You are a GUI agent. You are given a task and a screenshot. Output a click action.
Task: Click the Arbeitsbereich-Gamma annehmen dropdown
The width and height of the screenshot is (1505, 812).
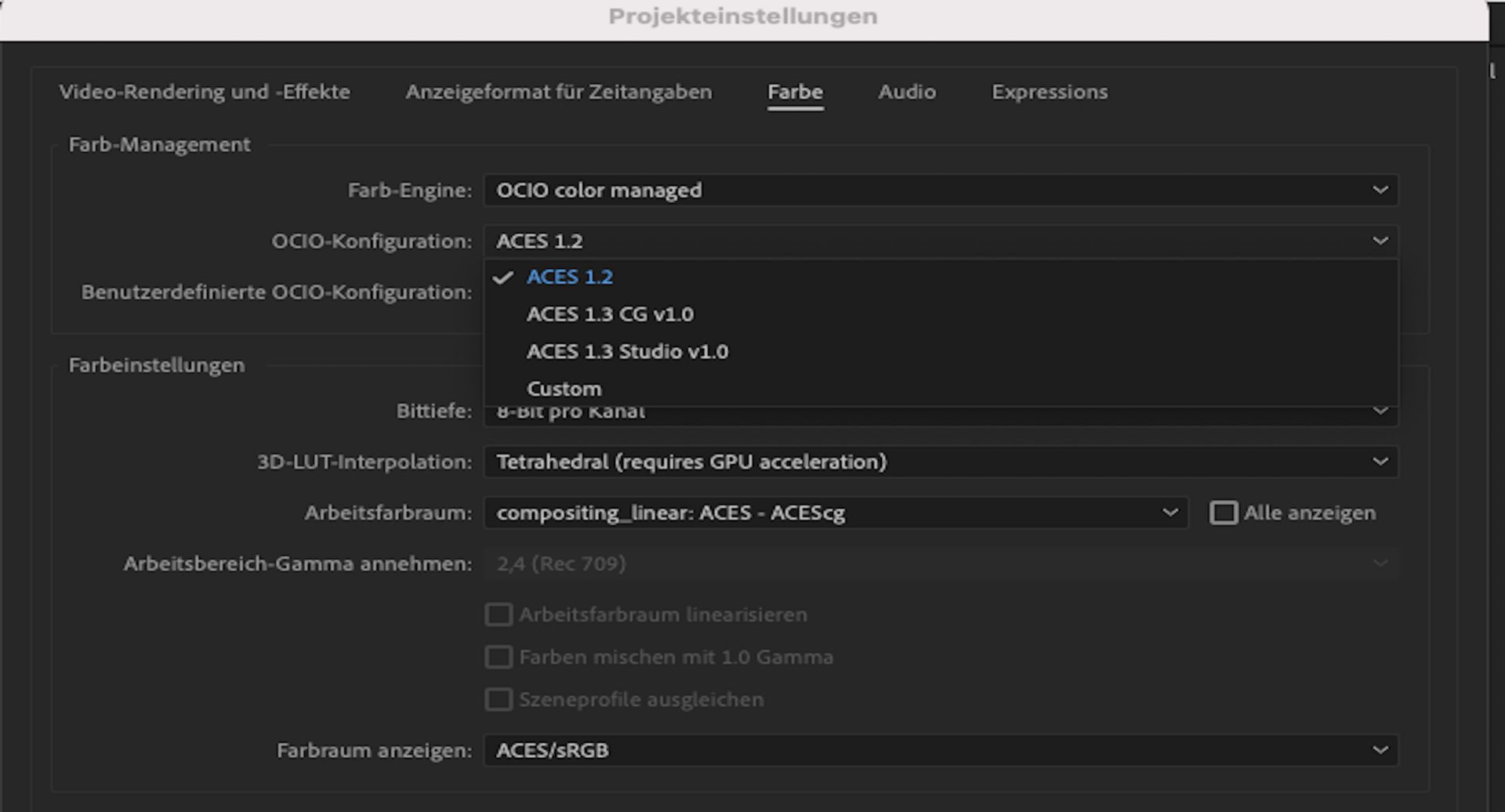pyautogui.click(x=941, y=564)
